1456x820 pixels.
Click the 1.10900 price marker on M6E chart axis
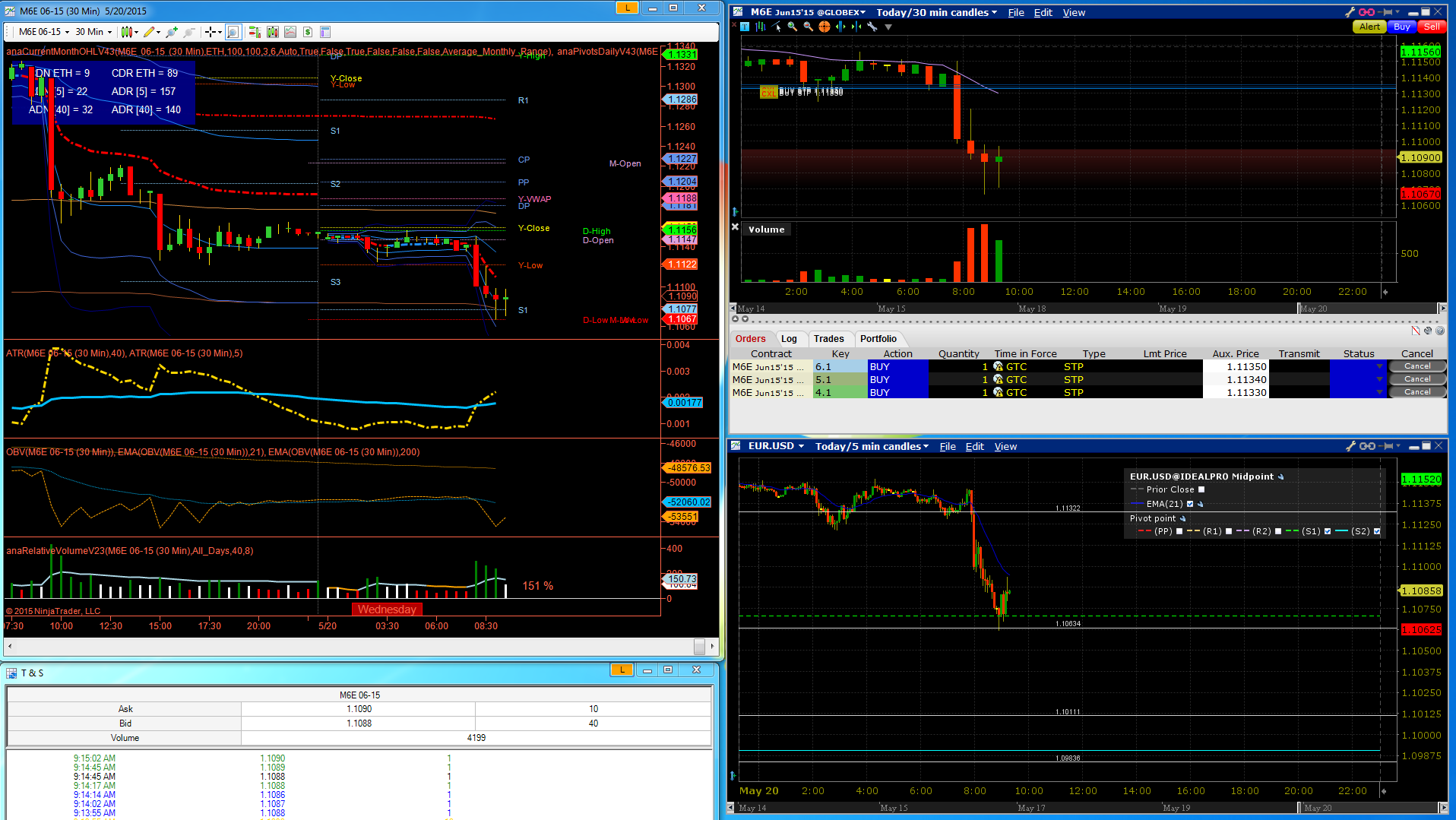(x=1420, y=157)
